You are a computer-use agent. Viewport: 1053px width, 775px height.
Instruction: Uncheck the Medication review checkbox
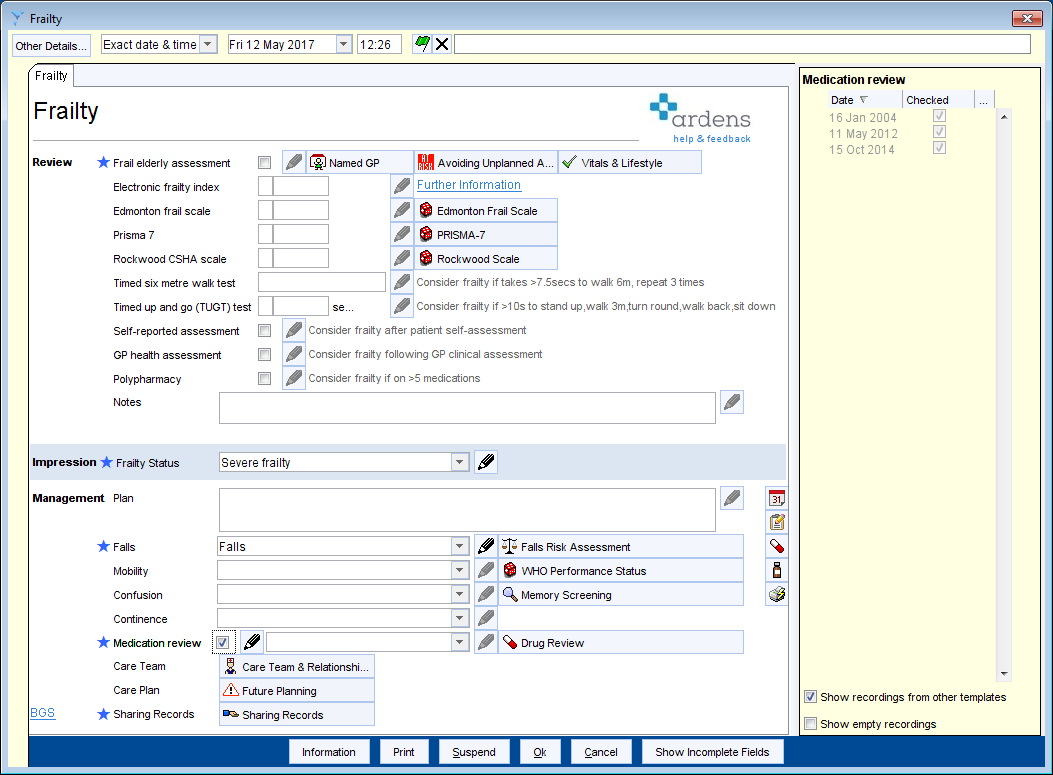click(222, 641)
